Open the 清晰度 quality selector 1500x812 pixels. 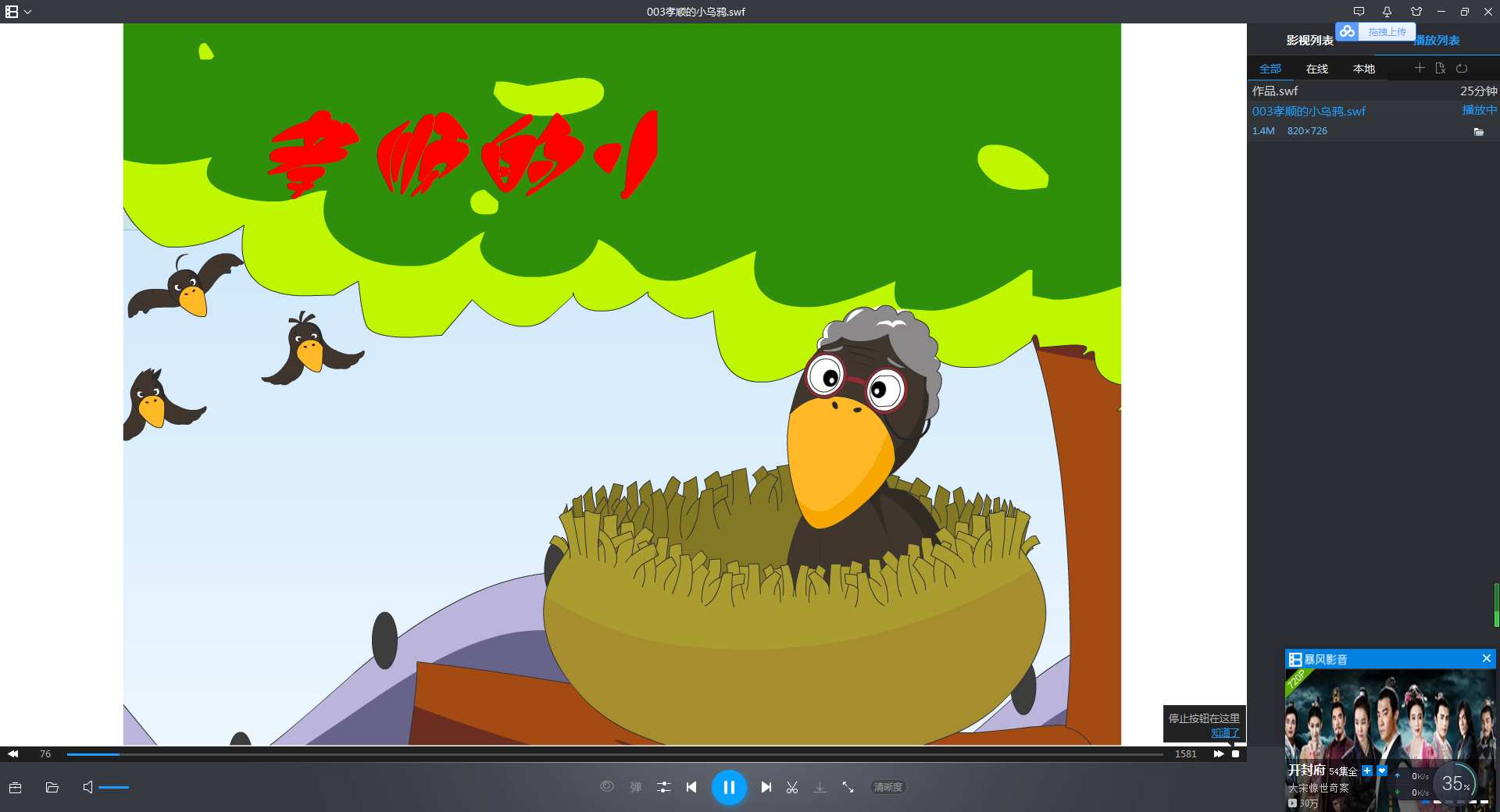pyautogui.click(x=888, y=787)
